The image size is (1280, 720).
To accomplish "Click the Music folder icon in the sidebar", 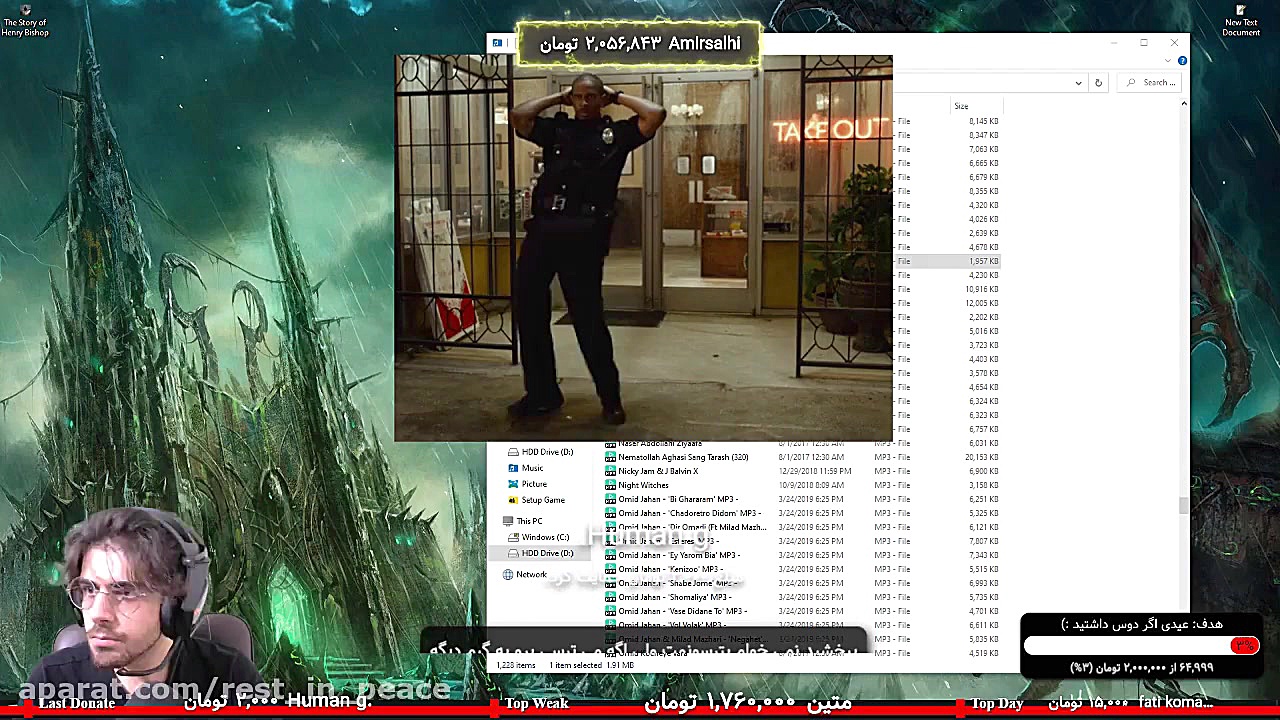I will coord(513,468).
